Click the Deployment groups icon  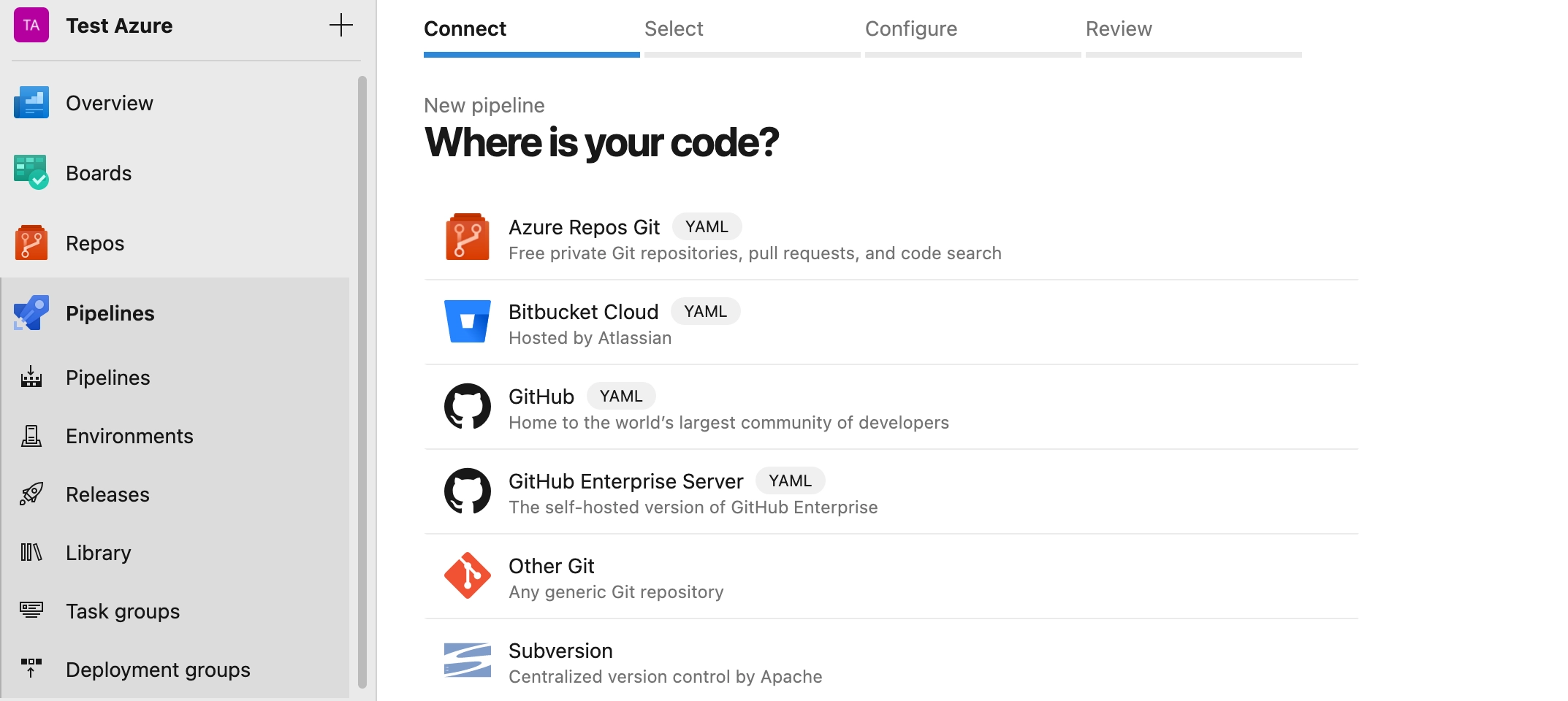click(31, 667)
